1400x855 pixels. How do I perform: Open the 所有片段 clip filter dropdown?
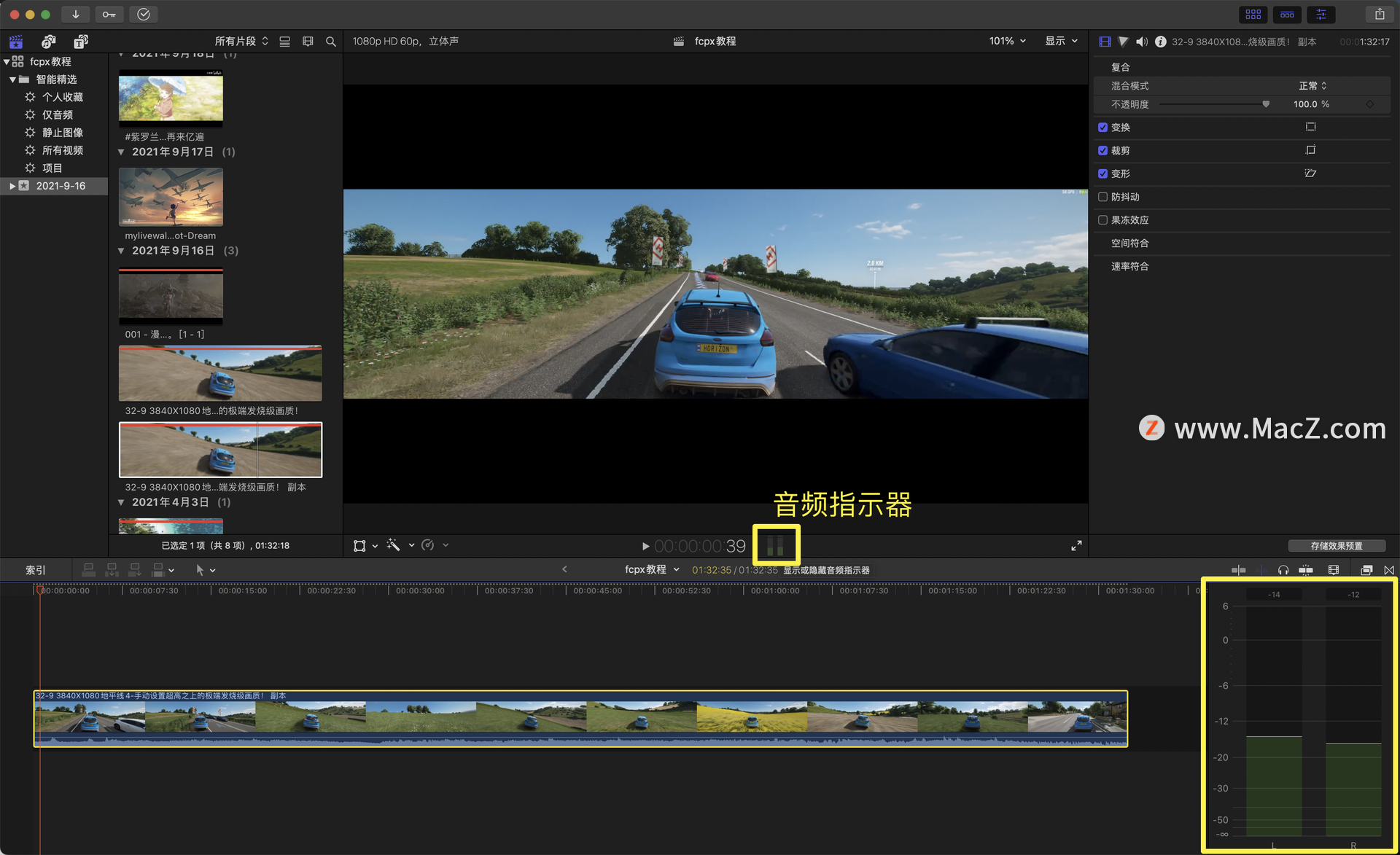coord(241,42)
